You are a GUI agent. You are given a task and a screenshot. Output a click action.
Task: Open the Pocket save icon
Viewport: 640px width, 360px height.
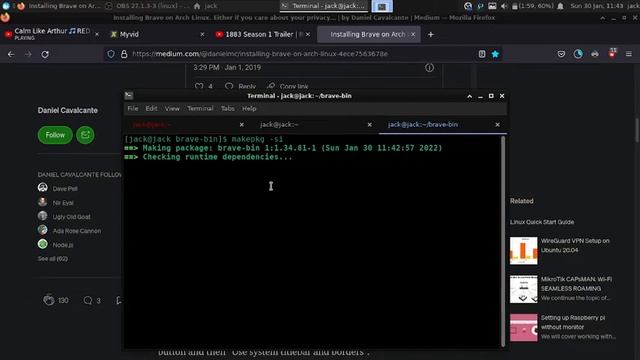(561, 54)
